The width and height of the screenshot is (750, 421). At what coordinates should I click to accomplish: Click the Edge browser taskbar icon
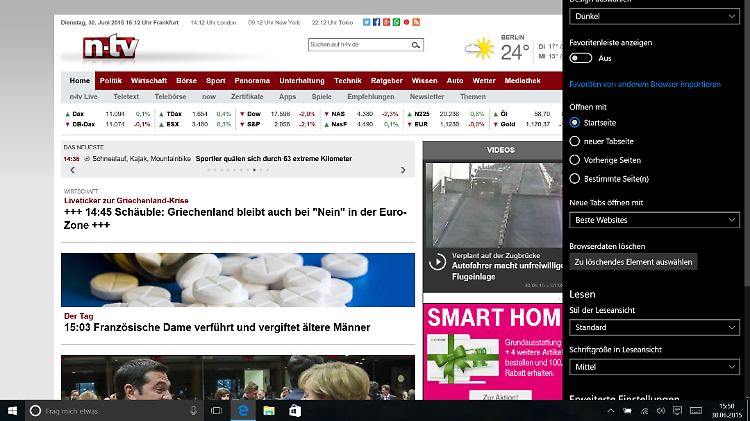(243, 410)
